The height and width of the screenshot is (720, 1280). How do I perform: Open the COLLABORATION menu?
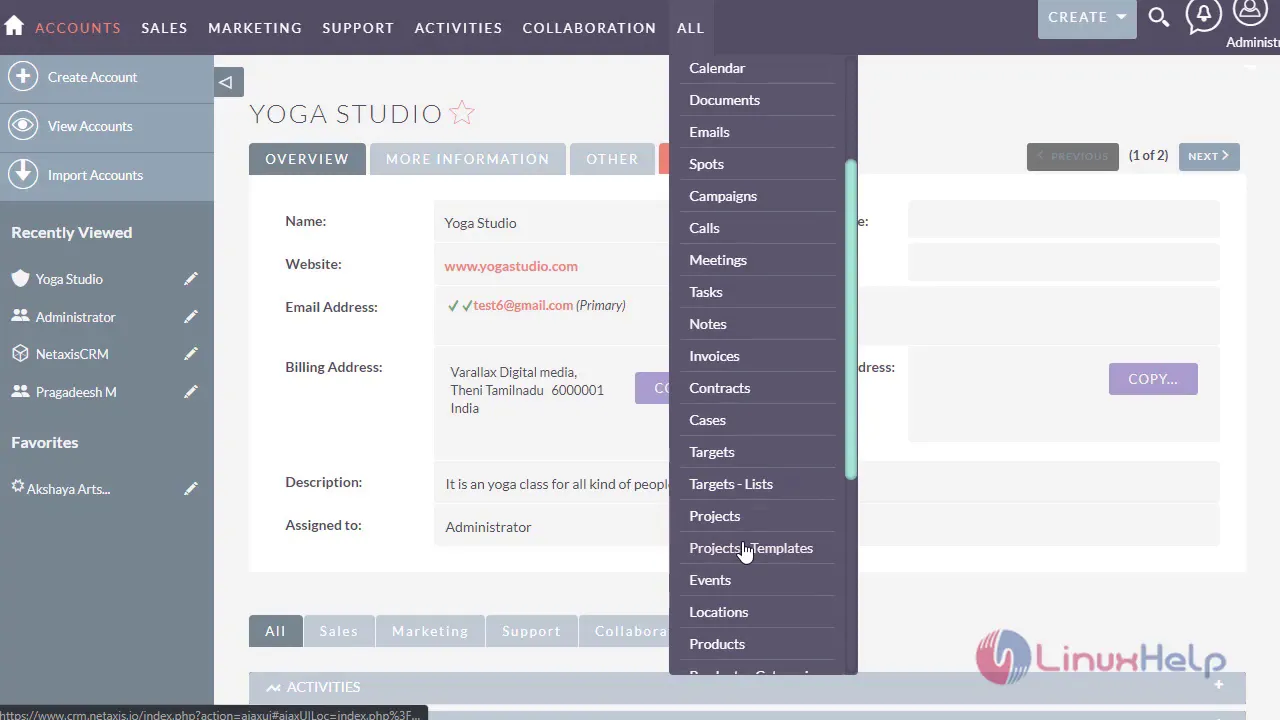589,28
